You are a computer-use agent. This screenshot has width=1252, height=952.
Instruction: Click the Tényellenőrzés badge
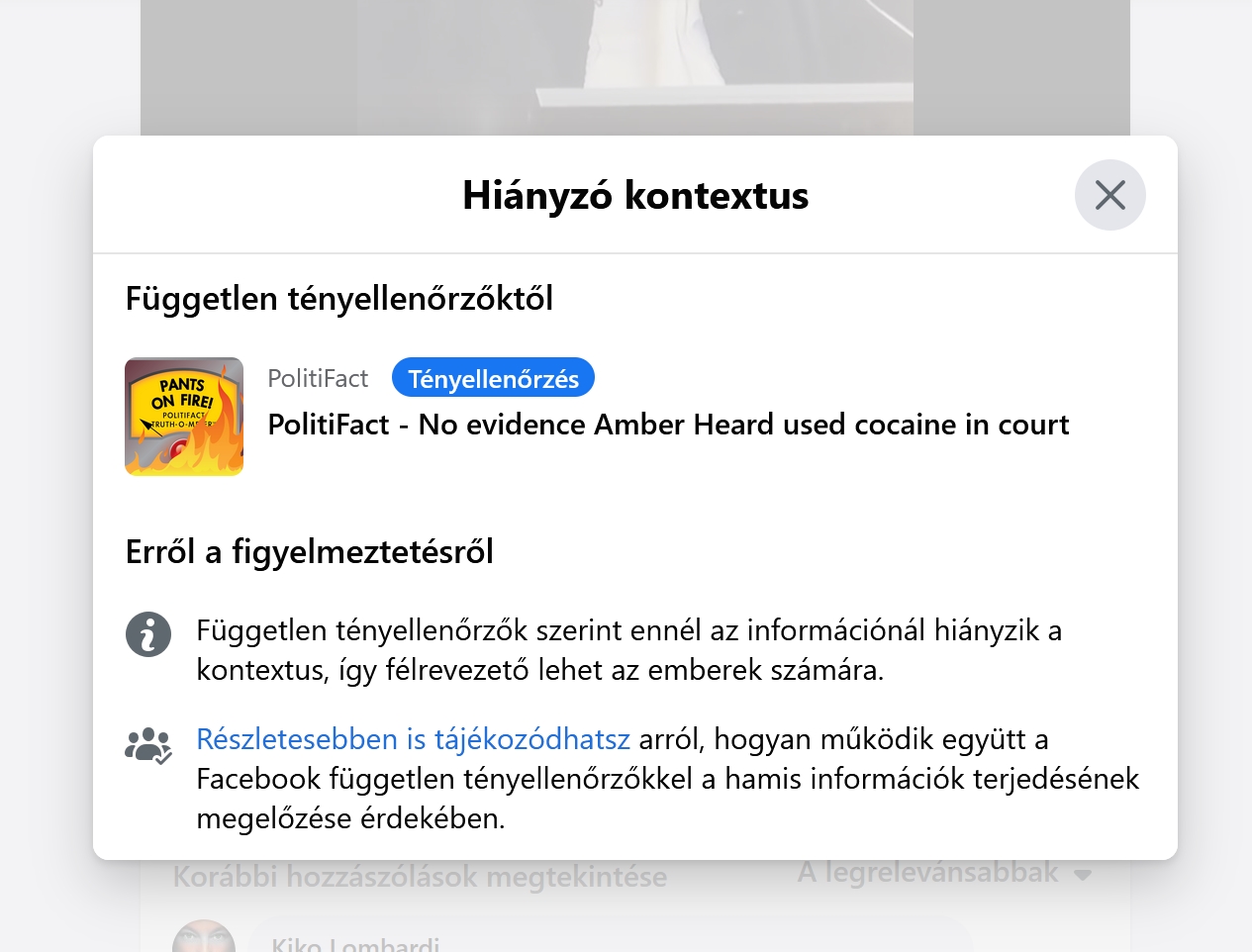[493, 378]
